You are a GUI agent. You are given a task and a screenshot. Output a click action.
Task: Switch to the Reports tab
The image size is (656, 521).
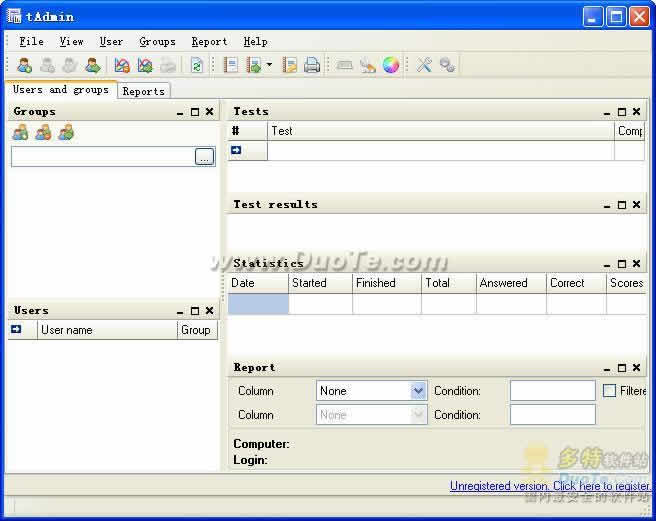pyautogui.click(x=144, y=91)
